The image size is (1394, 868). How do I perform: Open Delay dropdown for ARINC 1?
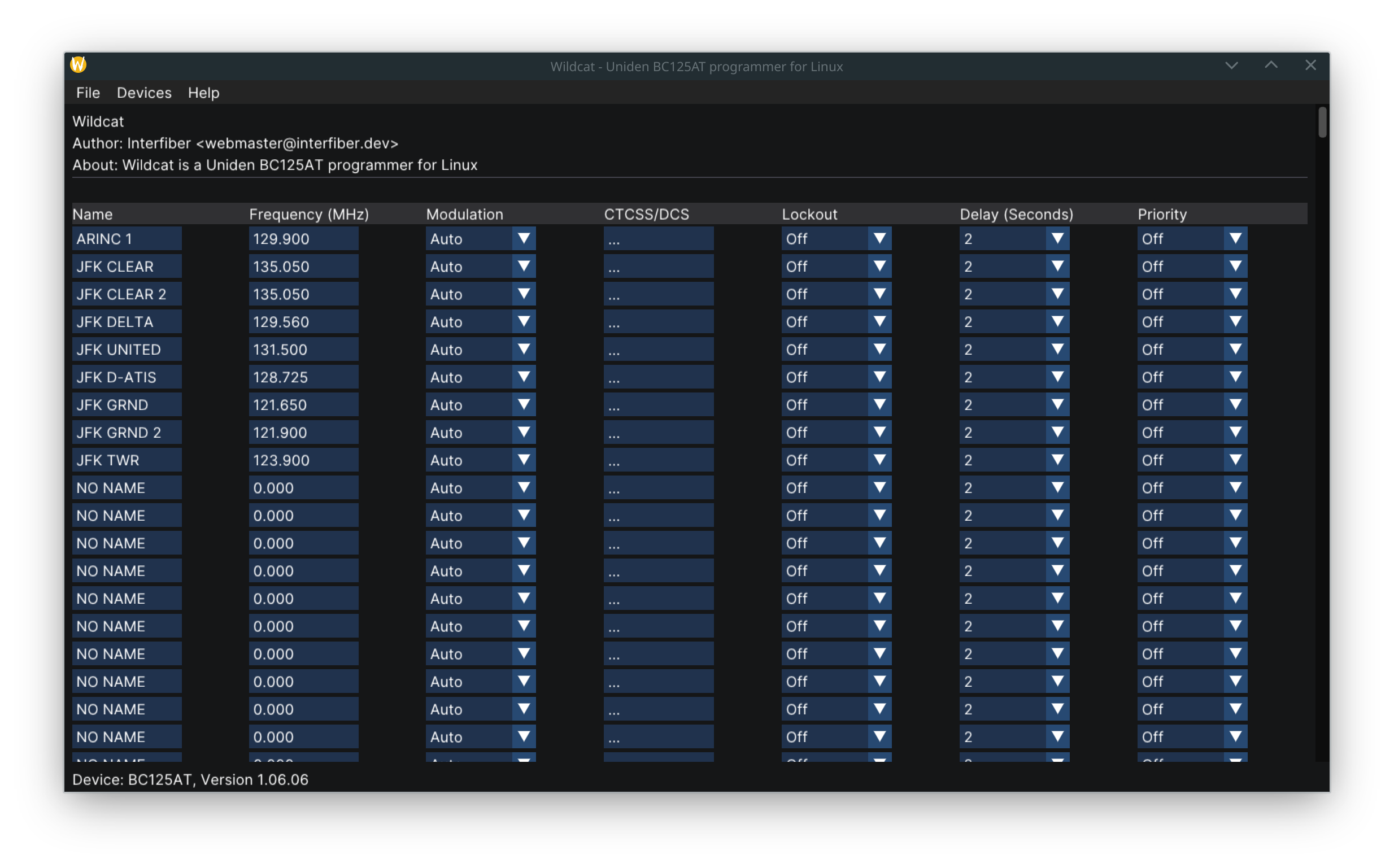(1014, 238)
